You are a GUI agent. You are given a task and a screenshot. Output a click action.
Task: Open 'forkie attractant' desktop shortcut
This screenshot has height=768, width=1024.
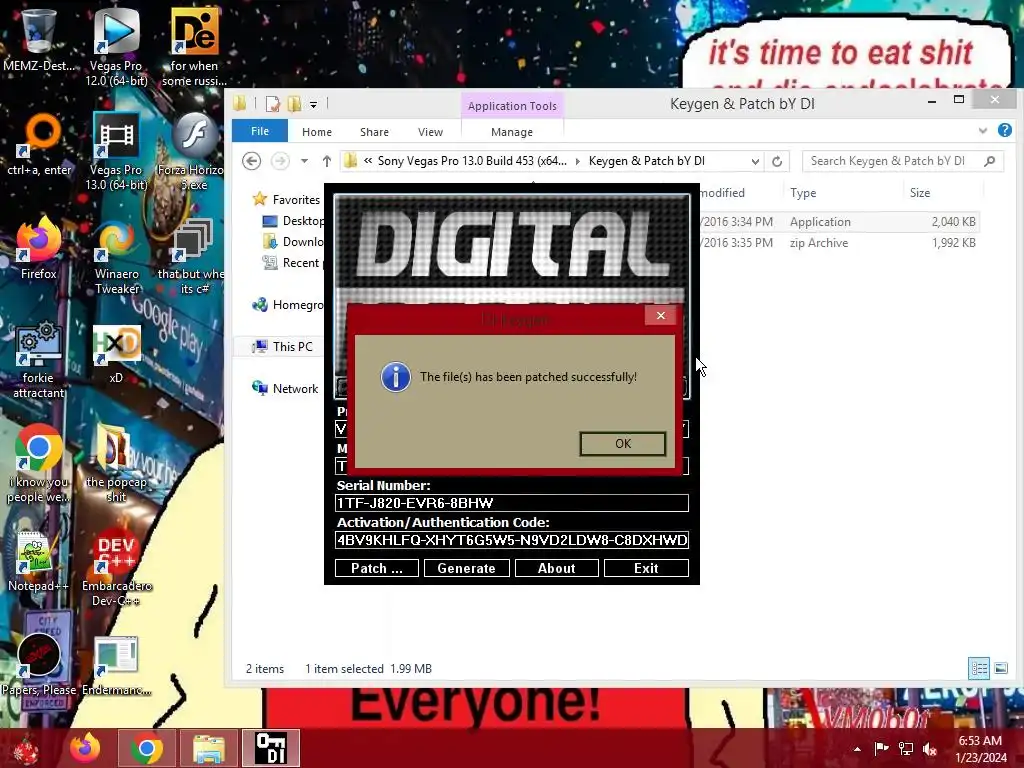(x=39, y=359)
